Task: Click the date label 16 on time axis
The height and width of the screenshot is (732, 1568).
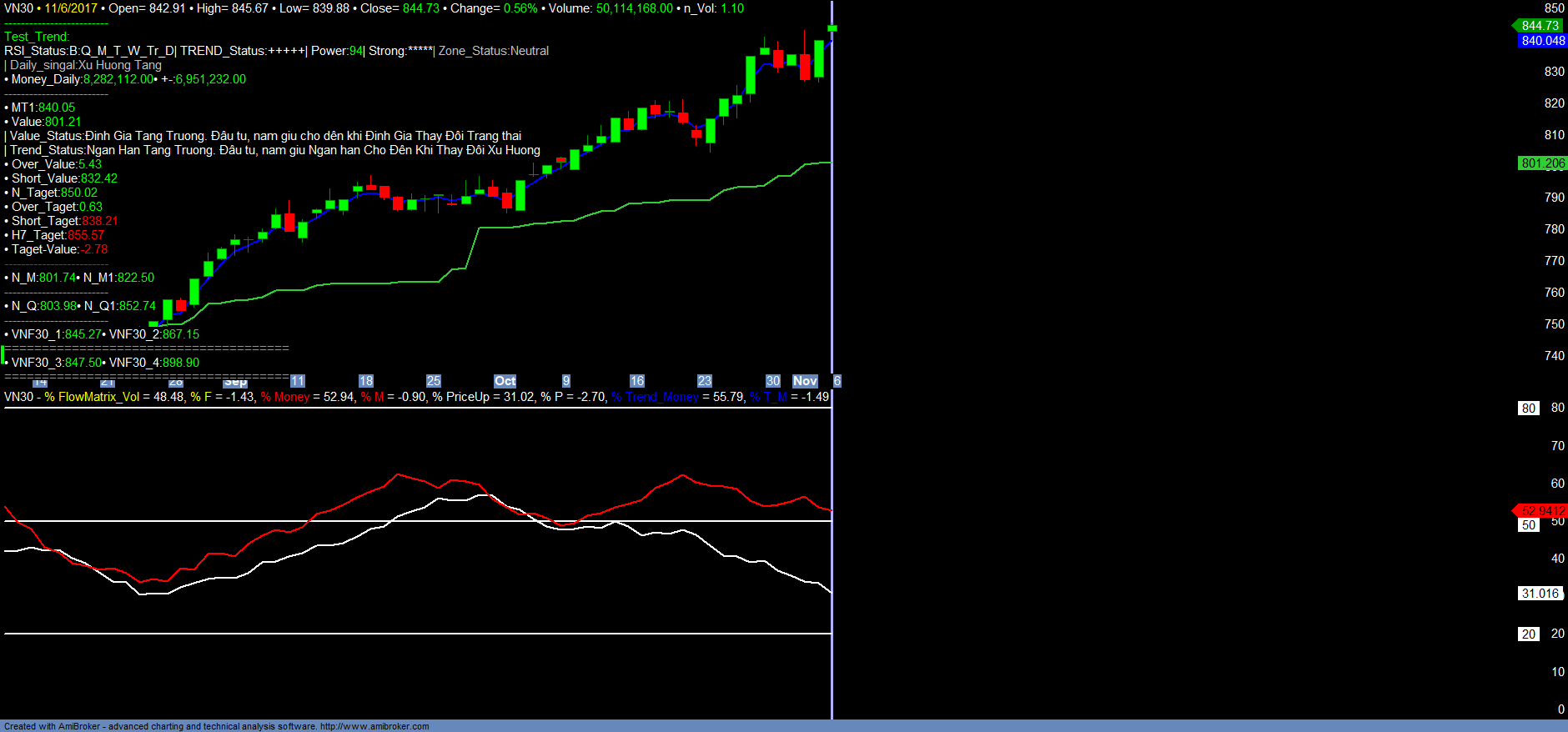Action: point(636,381)
